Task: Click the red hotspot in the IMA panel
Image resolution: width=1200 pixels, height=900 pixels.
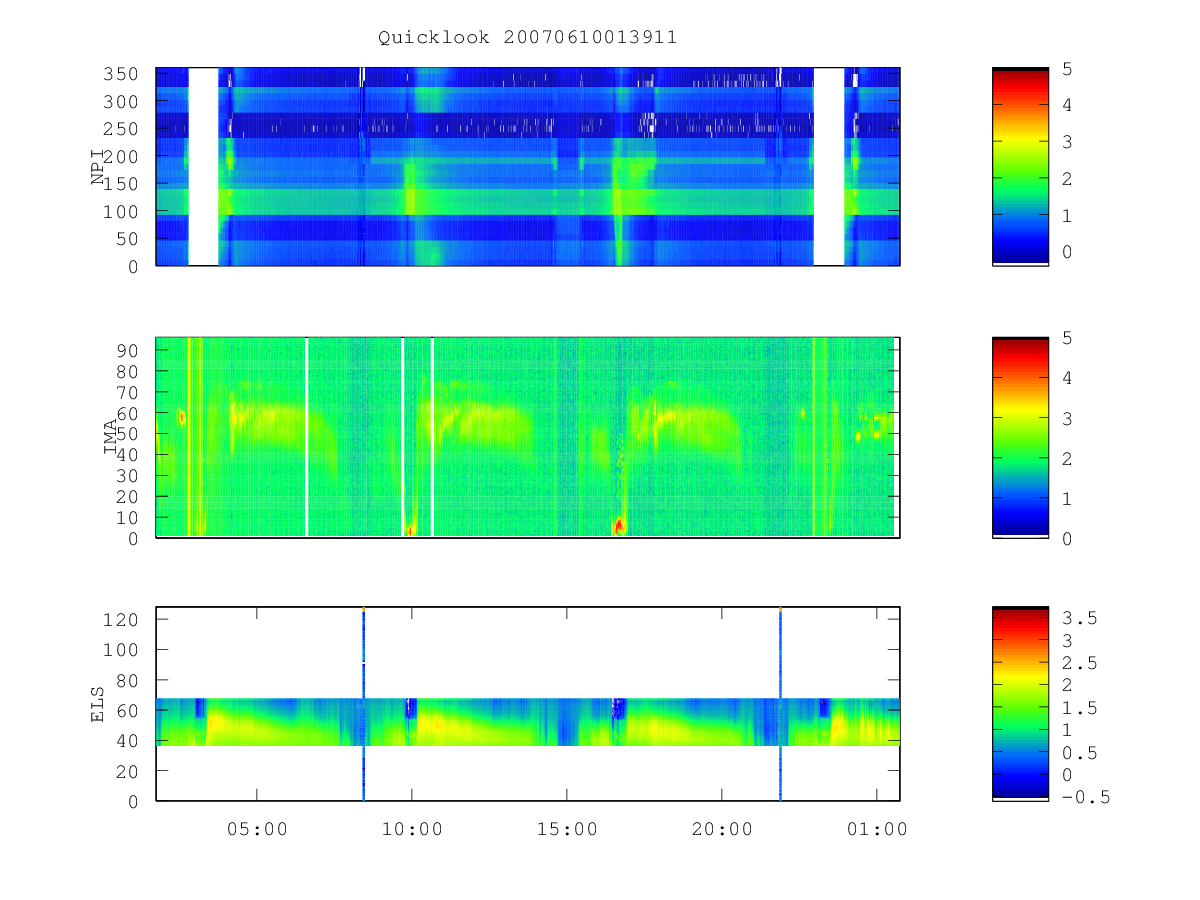Action: pyautogui.click(x=619, y=524)
